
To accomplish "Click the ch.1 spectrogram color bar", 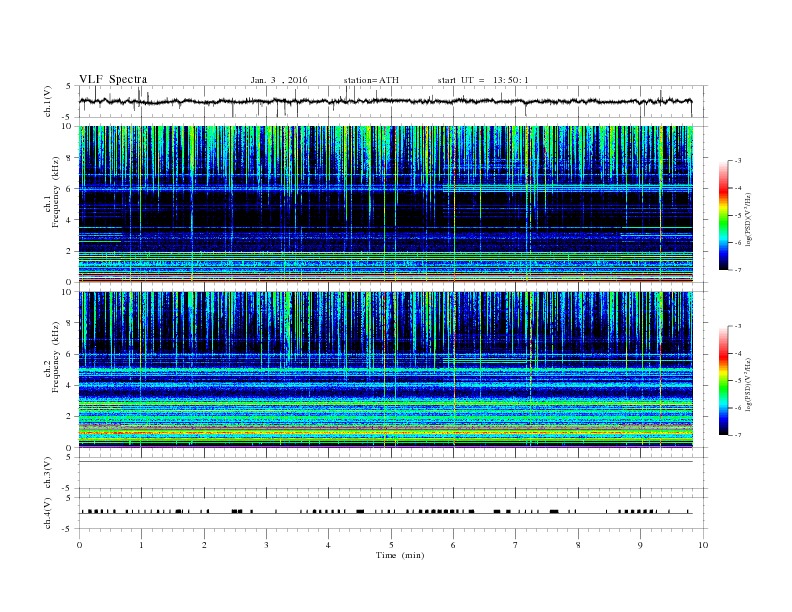I will (x=723, y=215).
